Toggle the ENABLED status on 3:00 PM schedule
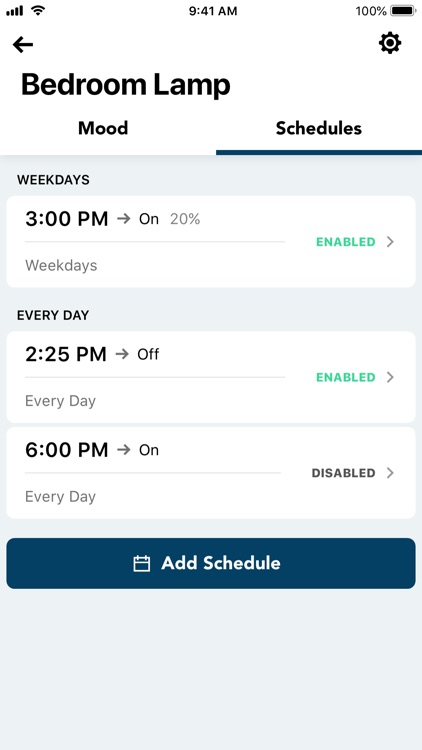422x750 pixels. coord(345,242)
